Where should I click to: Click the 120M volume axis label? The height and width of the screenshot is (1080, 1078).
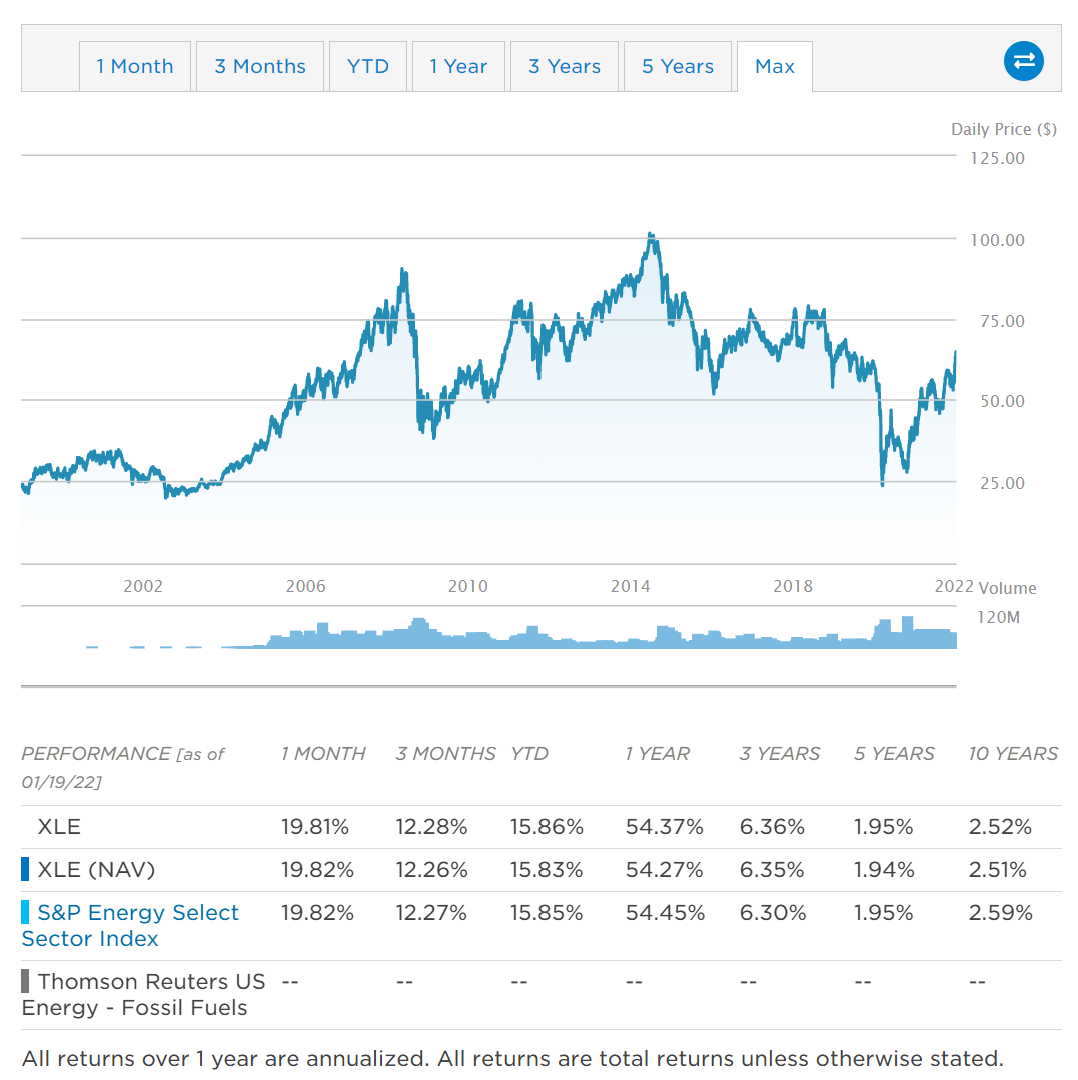click(x=998, y=617)
